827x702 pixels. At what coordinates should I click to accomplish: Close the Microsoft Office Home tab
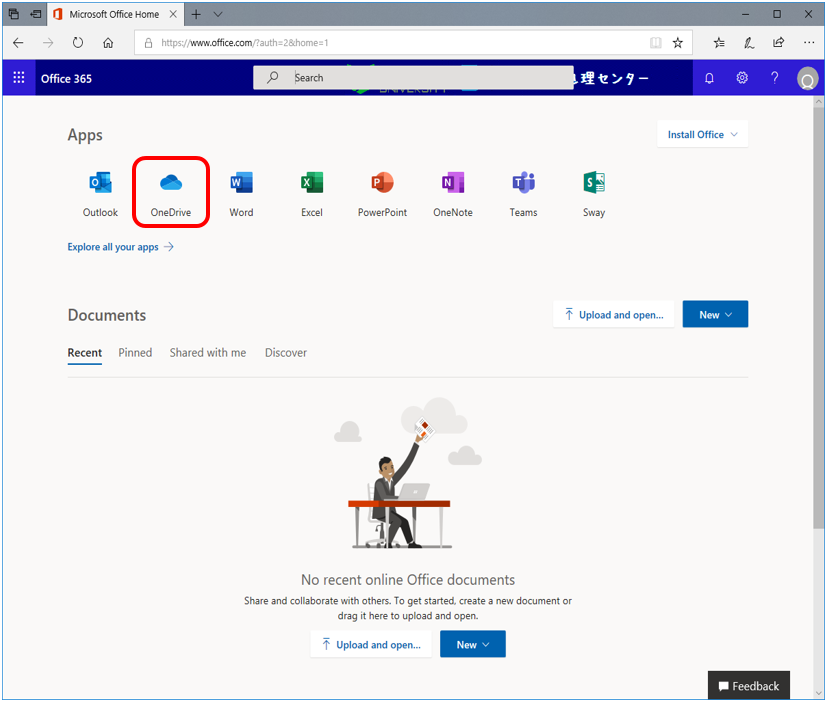(x=173, y=14)
